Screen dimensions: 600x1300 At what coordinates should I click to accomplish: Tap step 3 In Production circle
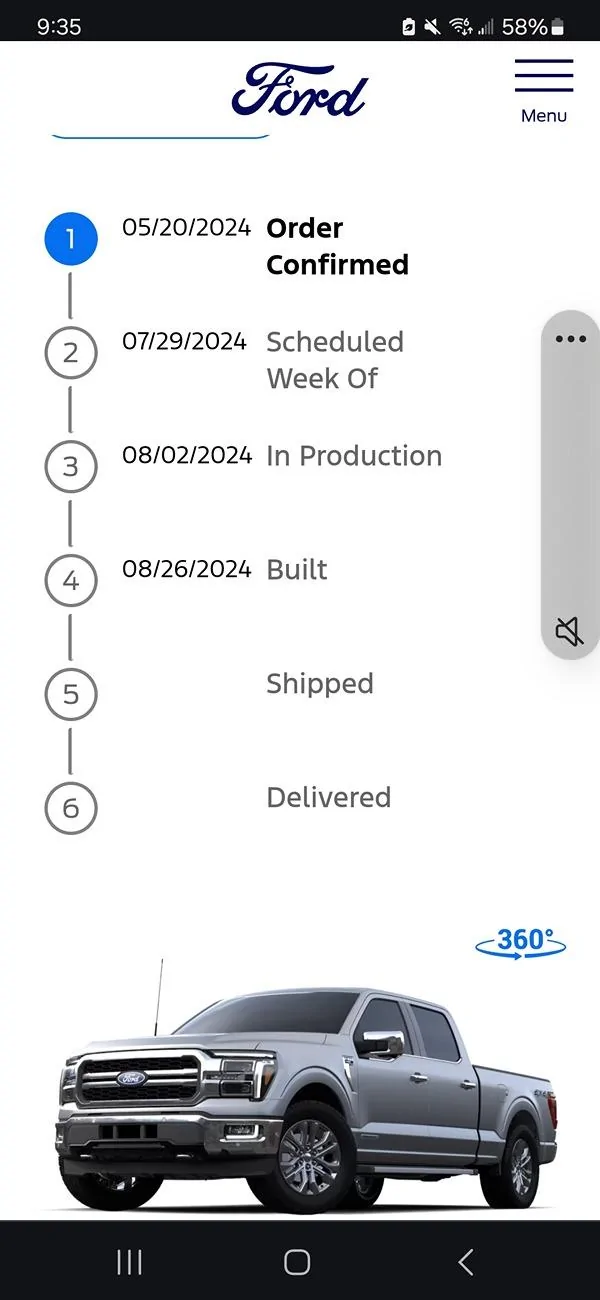70,466
